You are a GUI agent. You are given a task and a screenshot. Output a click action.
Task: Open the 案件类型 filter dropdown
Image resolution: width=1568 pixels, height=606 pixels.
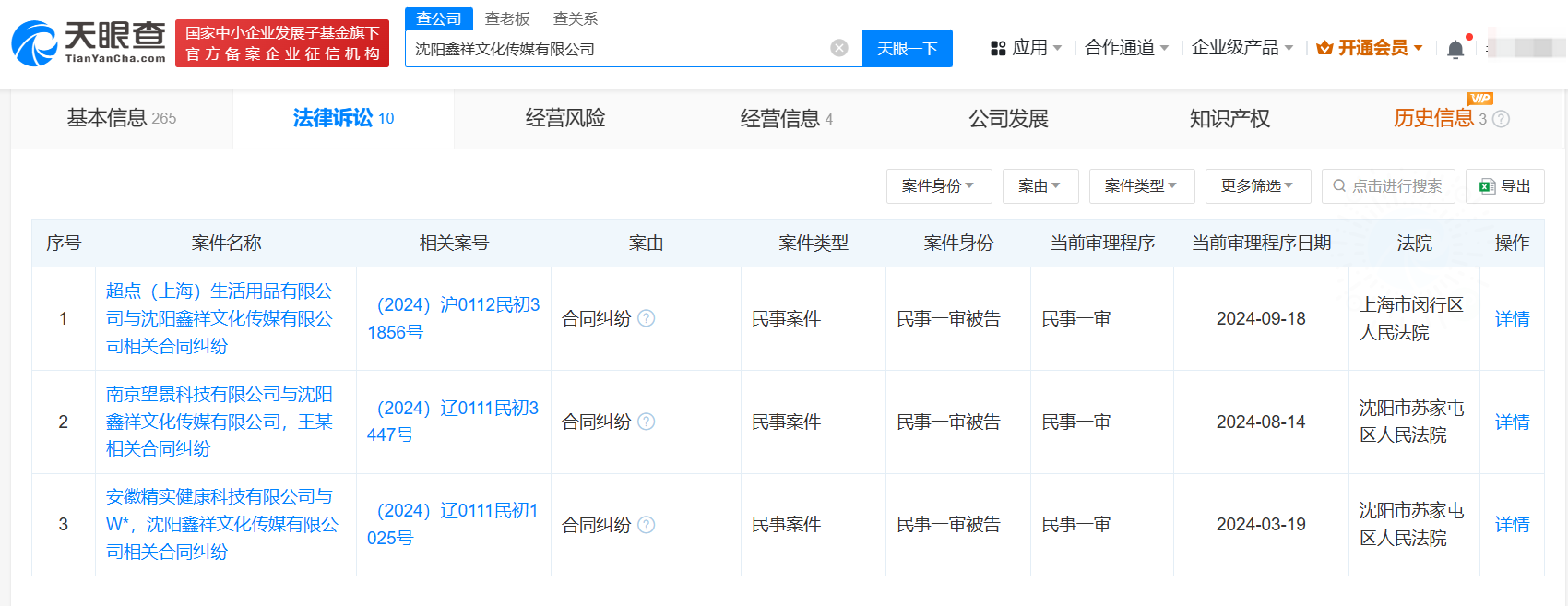coord(1141,186)
